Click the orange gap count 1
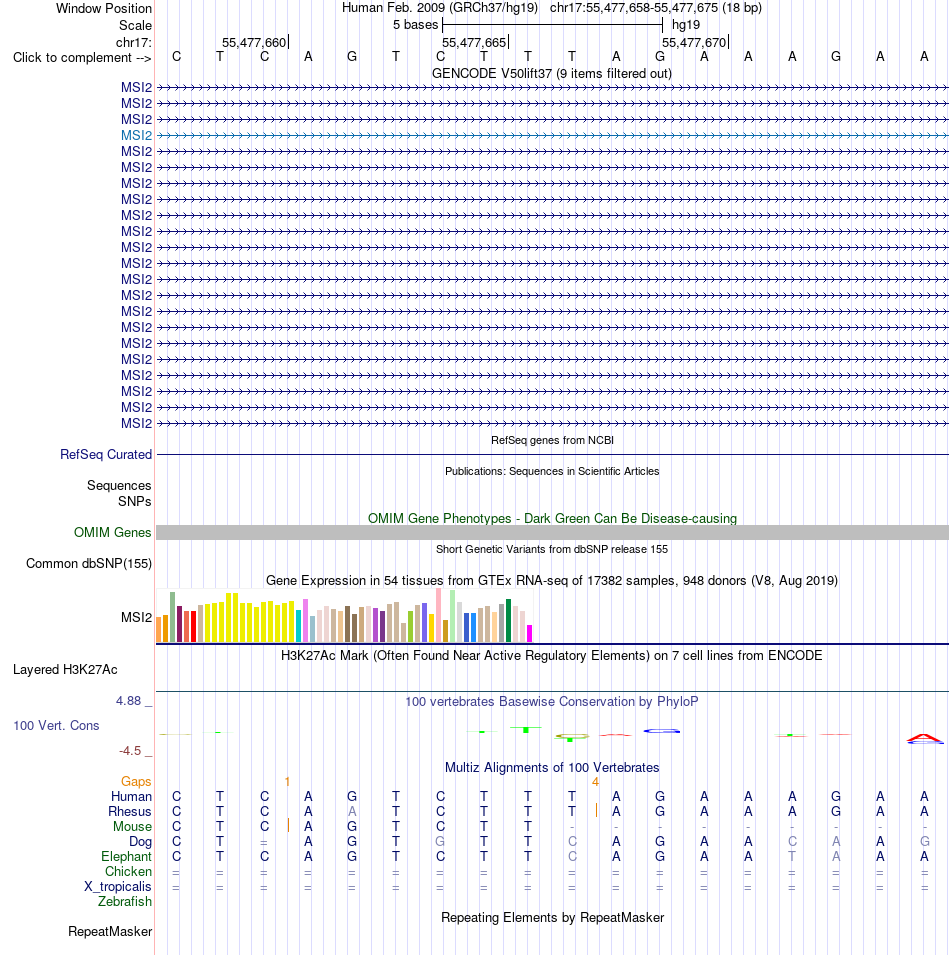The width and height of the screenshot is (950, 955). coord(287,781)
